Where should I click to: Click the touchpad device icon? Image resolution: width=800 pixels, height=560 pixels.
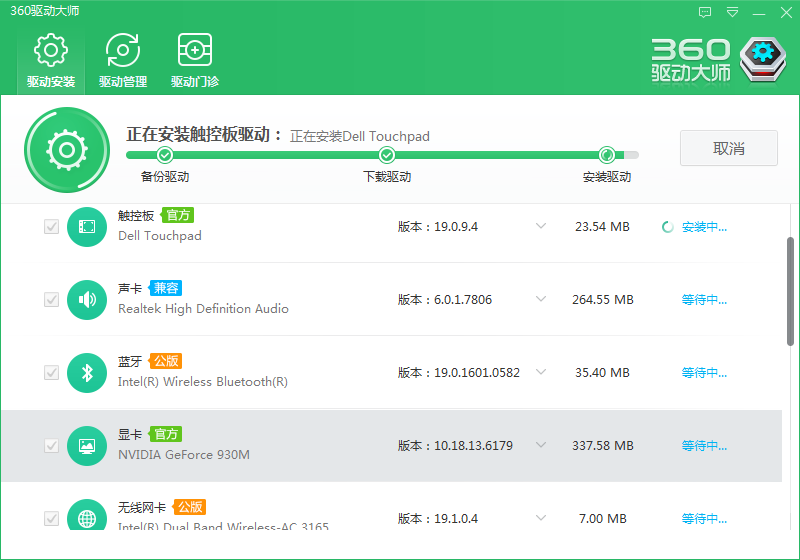pyautogui.click(x=87, y=226)
